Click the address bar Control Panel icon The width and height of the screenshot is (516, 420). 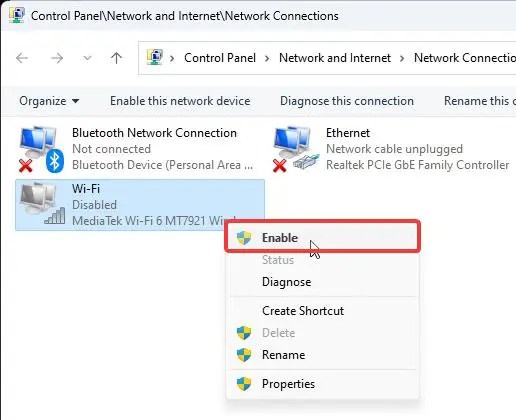[x=155, y=58]
